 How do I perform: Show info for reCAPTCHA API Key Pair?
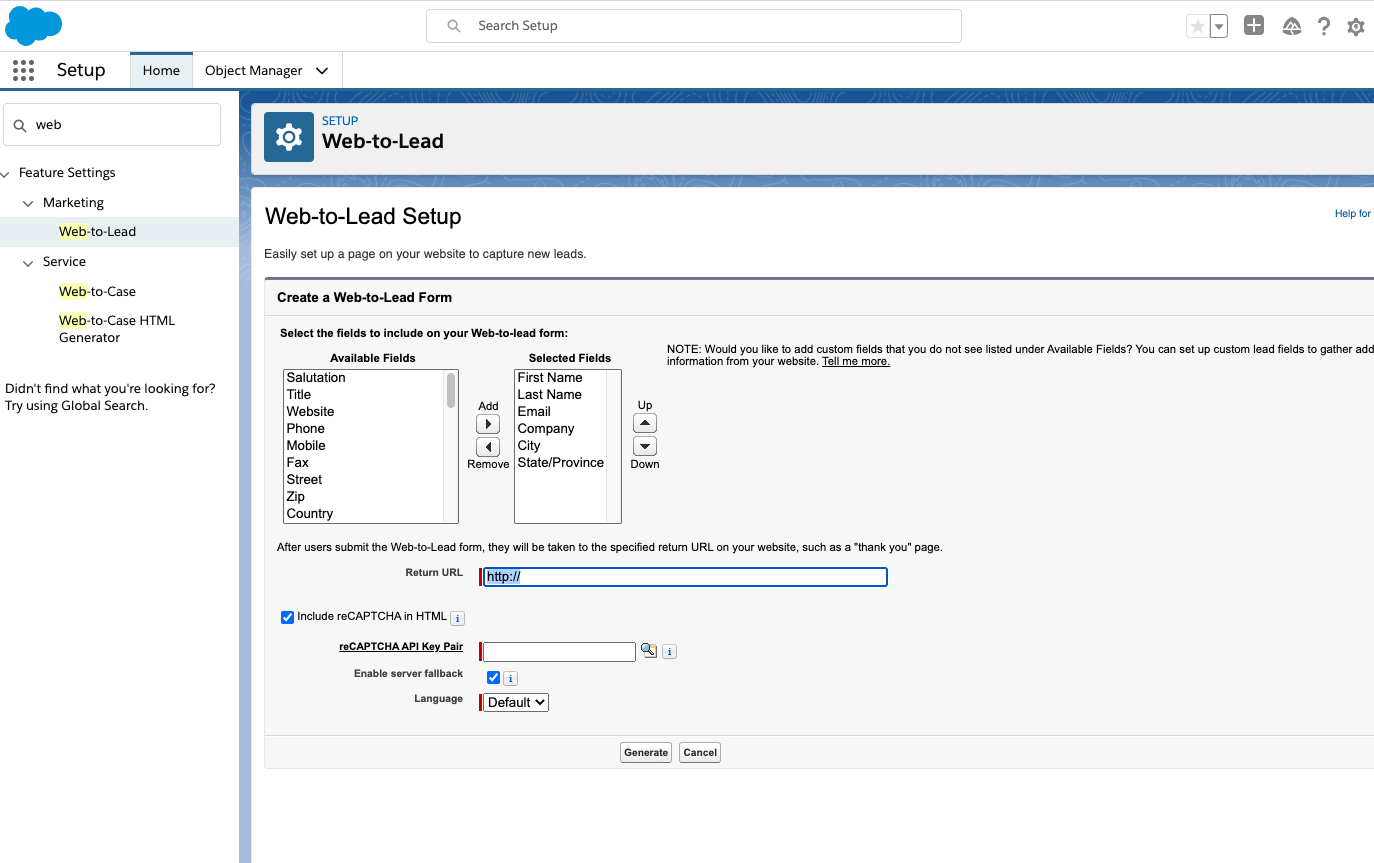coord(670,652)
